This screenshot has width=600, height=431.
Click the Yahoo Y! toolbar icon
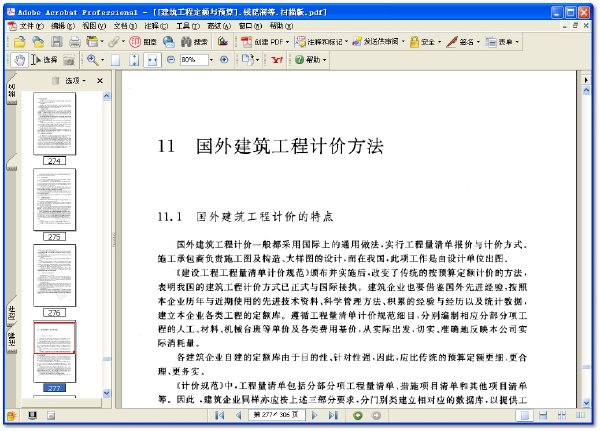(277, 60)
